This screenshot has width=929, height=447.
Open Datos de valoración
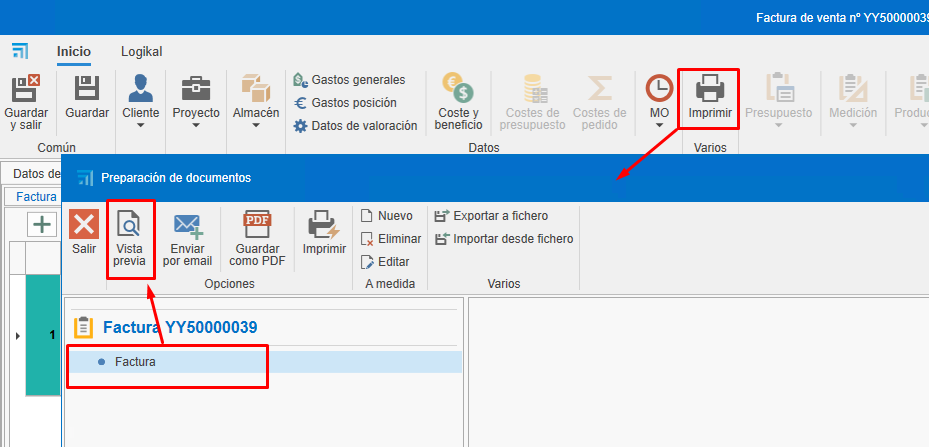click(x=355, y=126)
